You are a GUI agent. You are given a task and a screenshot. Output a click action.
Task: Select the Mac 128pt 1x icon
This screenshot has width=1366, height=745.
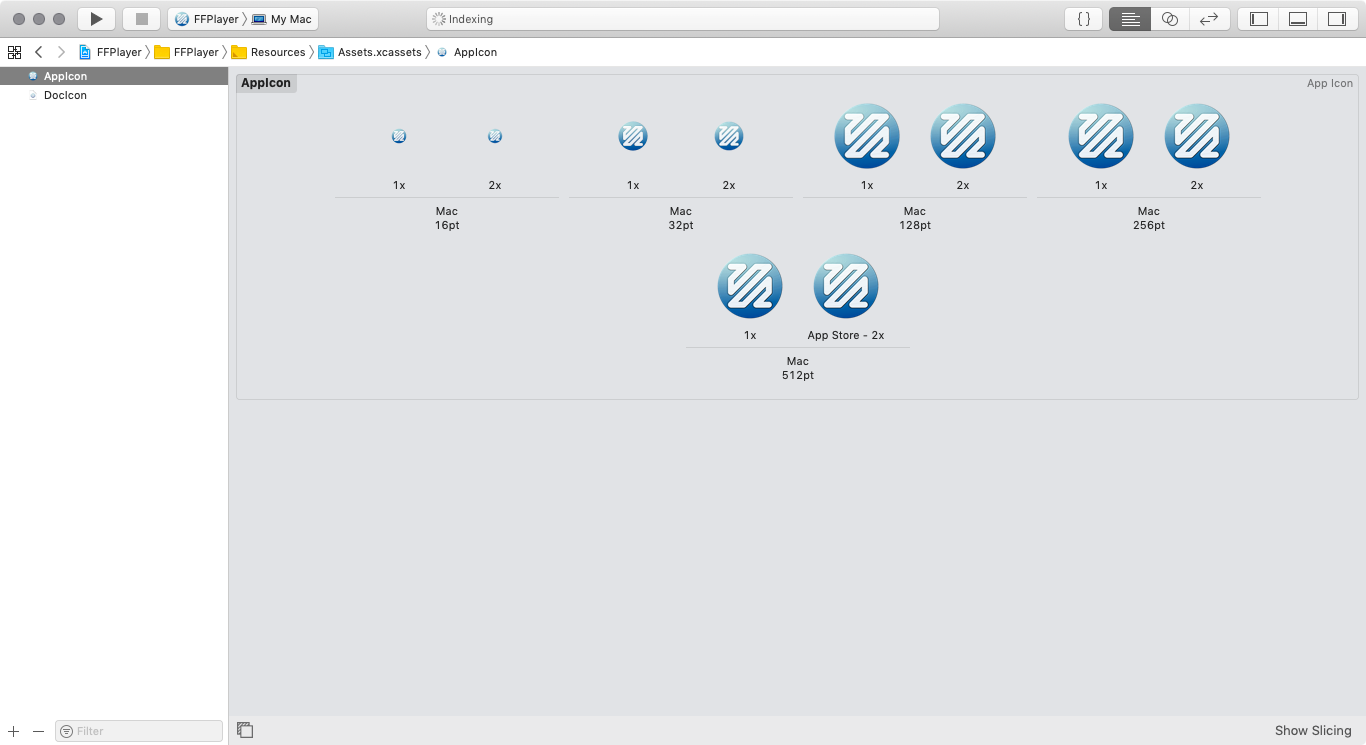[867, 136]
